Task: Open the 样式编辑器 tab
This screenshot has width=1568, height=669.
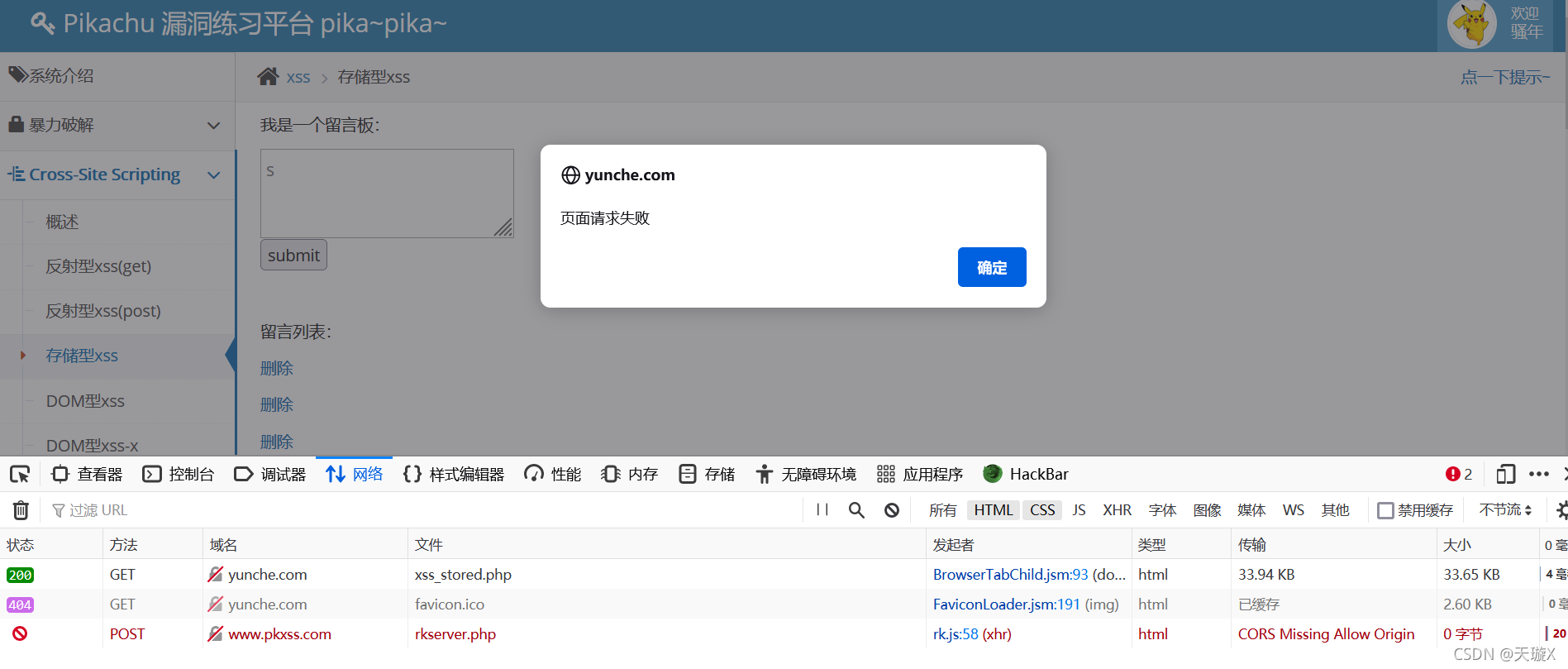Action: tap(454, 474)
